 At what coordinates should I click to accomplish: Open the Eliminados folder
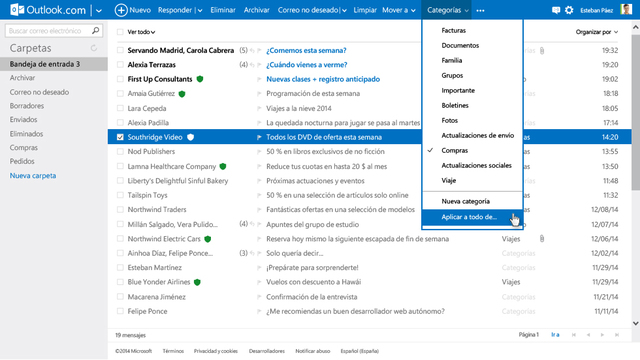click(x=26, y=134)
